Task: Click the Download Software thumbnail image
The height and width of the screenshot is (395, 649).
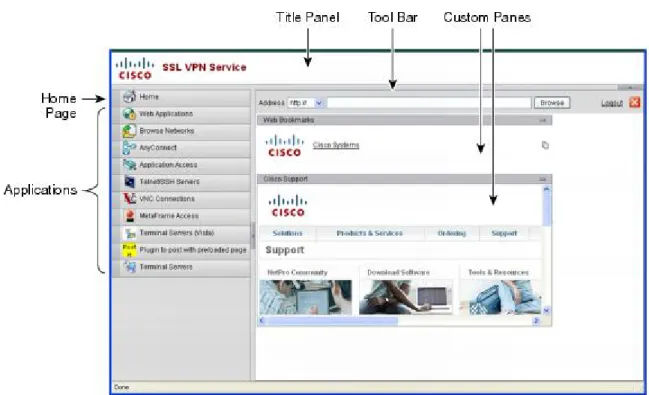Action: pos(406,297)
